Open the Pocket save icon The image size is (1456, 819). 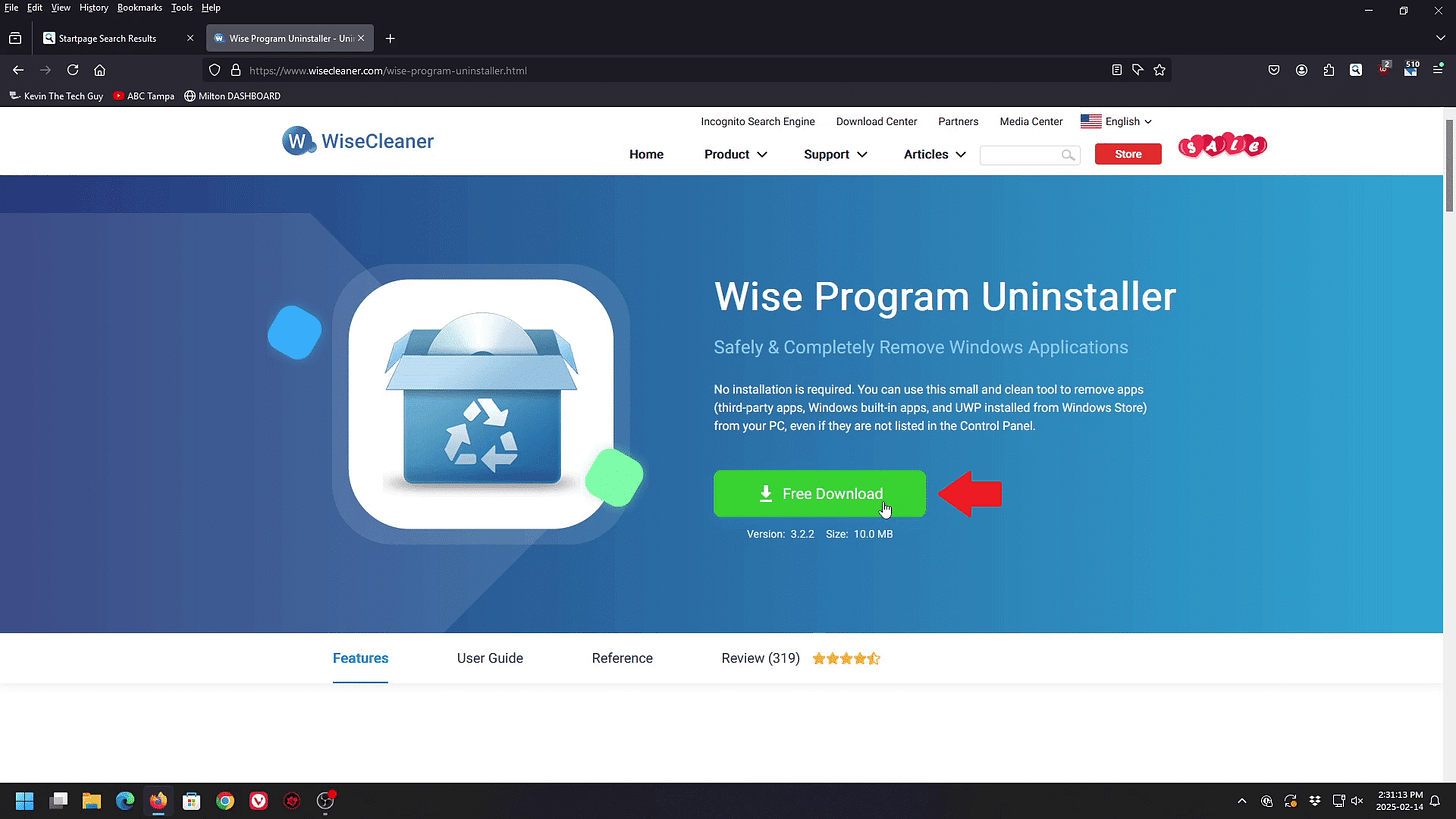point(1274,70)
